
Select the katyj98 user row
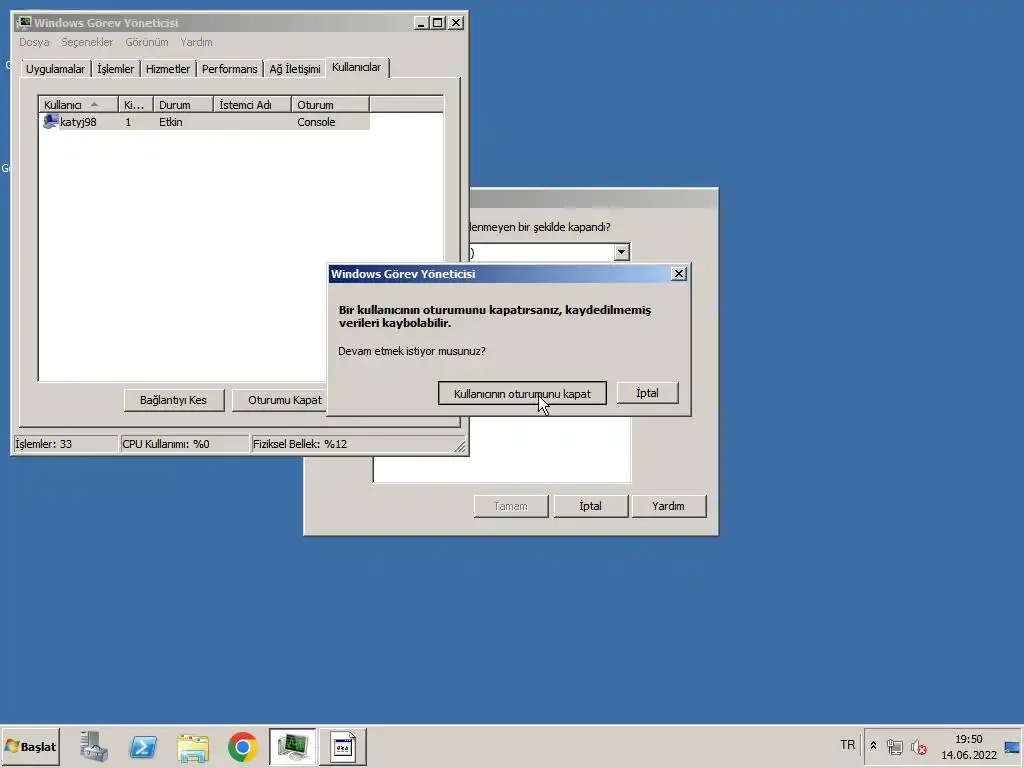[x=204, y=122]
